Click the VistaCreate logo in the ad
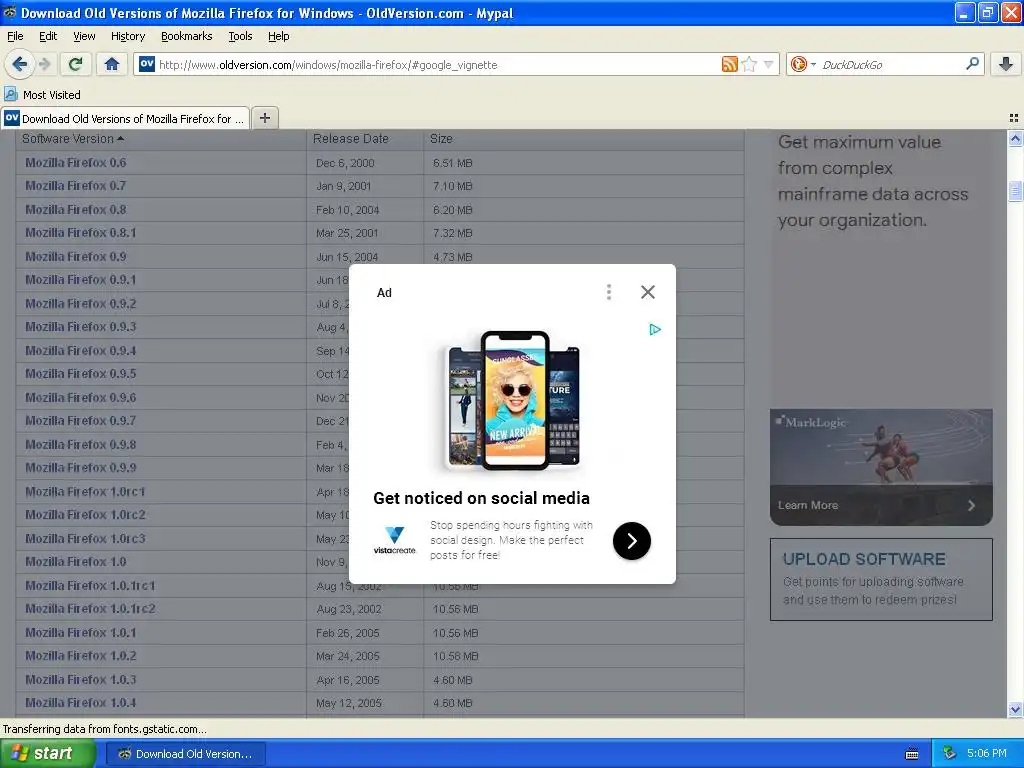Image resolution: width=1024 pixels, height=768 pixels. 394,540
